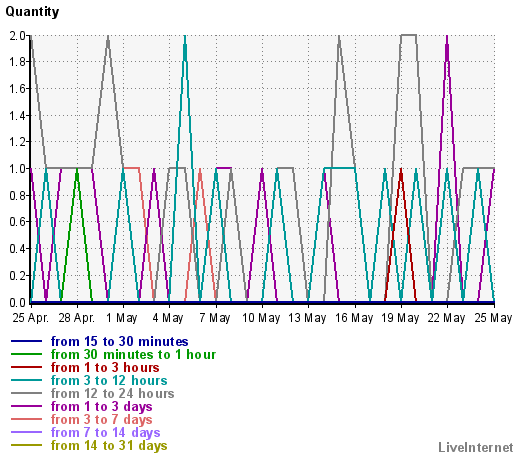Click the 'from 3 to 12 hours' legend label
Screen dimensions: 520x457
pos(109,380)
